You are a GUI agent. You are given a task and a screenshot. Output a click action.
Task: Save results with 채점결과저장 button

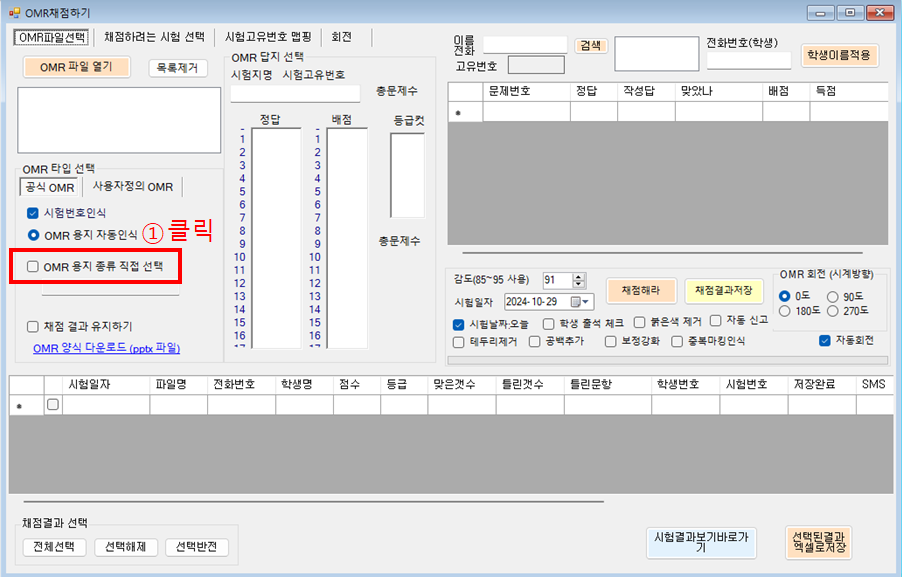[724, 290]
